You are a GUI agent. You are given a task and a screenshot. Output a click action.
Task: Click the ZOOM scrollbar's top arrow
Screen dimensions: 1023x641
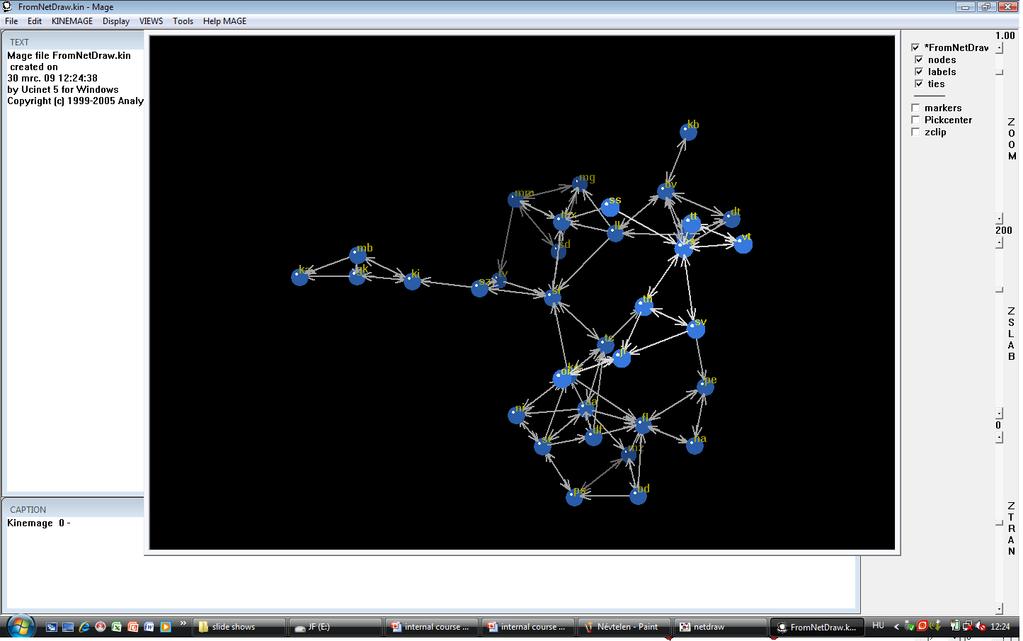click(x=1000, y=48)
